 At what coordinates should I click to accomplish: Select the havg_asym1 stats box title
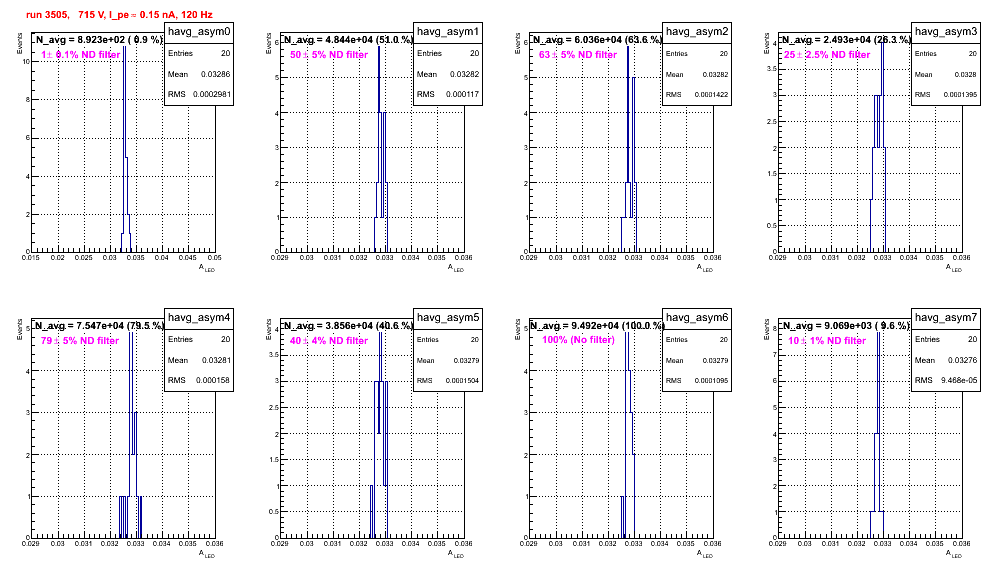[448, 32]
